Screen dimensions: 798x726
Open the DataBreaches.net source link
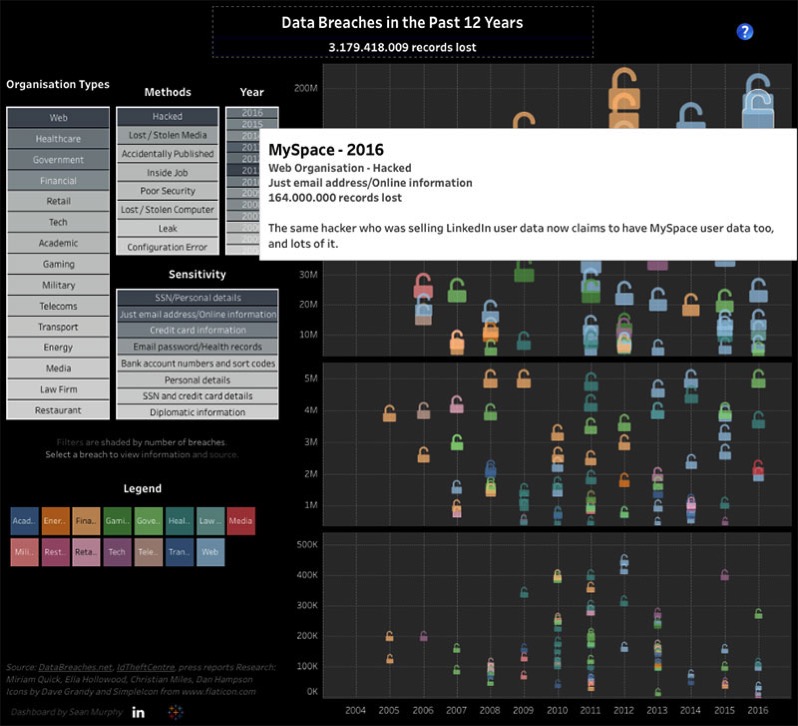[75, 667]
